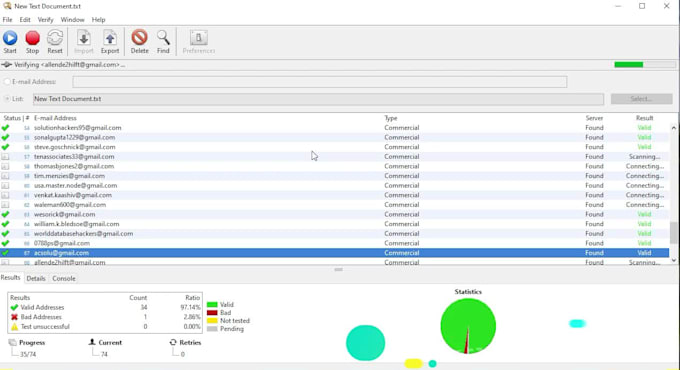Click the Scanning... result for tenassociates33@gmail.com
The image size is (680, 370).
[644, 157]
